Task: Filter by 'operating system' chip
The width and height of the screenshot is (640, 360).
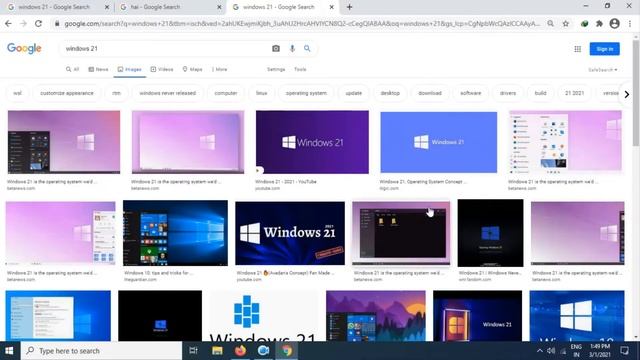Action: tap(306, 93)
